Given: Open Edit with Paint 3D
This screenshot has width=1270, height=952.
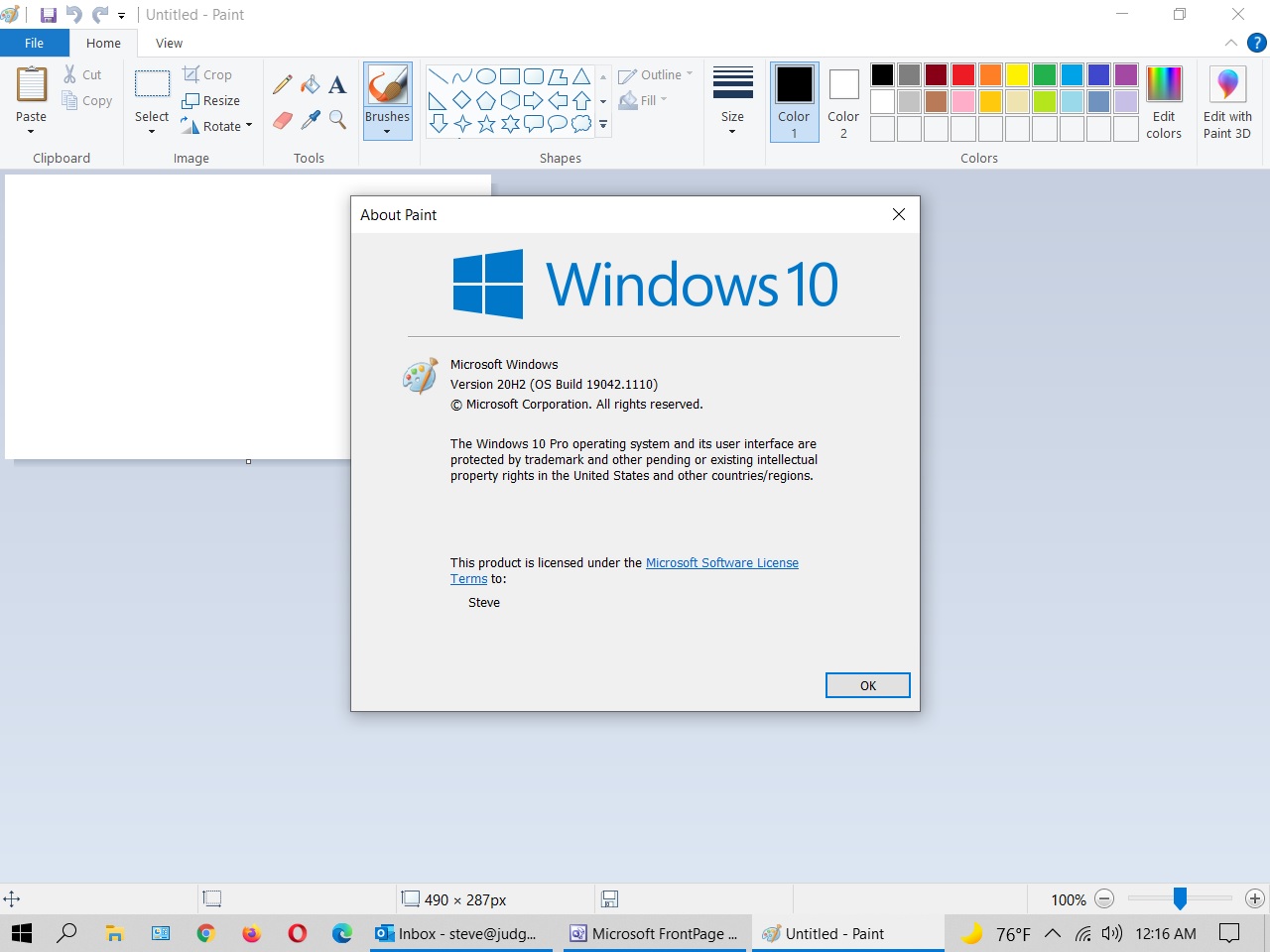Looking at the screenshot, I should (1226, 102).
